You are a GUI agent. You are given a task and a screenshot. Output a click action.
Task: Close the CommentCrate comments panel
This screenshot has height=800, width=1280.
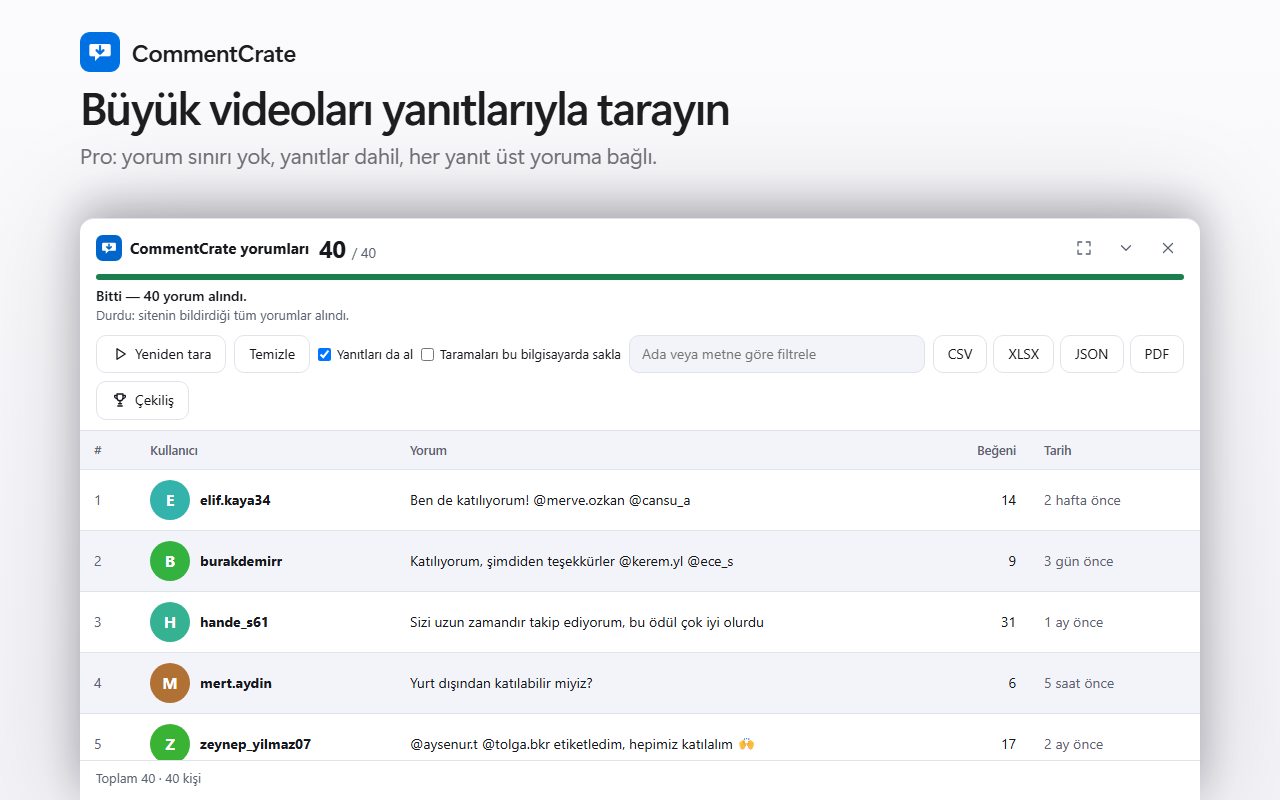(1168, 248)
